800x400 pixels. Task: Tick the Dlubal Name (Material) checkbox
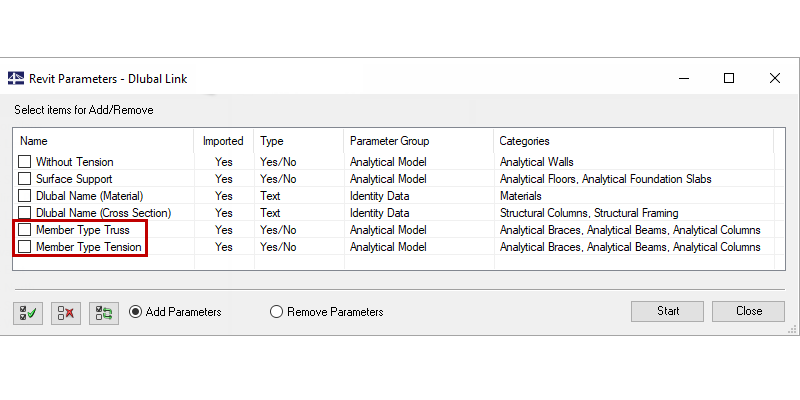[x=25, y=196]
